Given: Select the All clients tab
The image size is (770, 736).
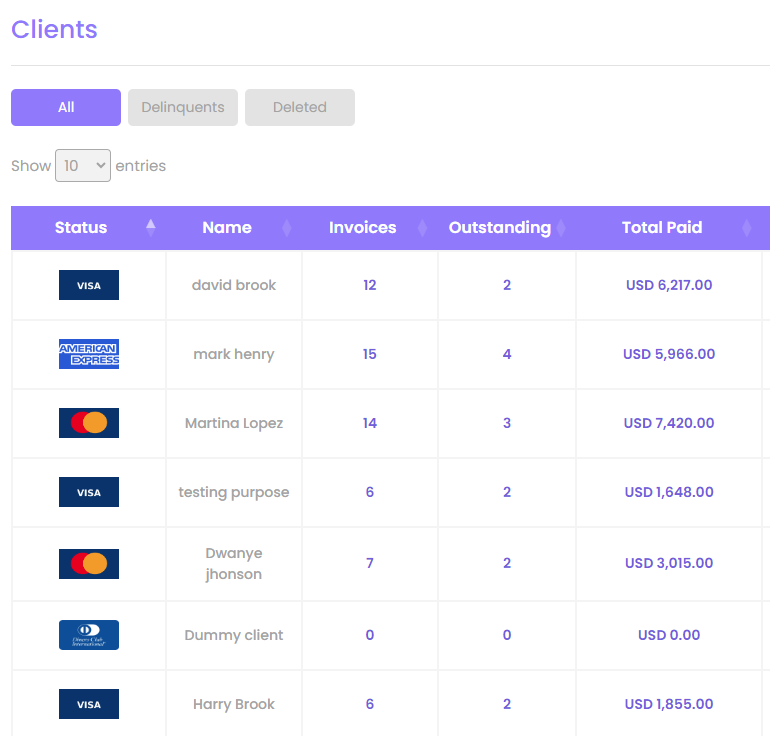Looking at the screenshot, I should point(66,108).
